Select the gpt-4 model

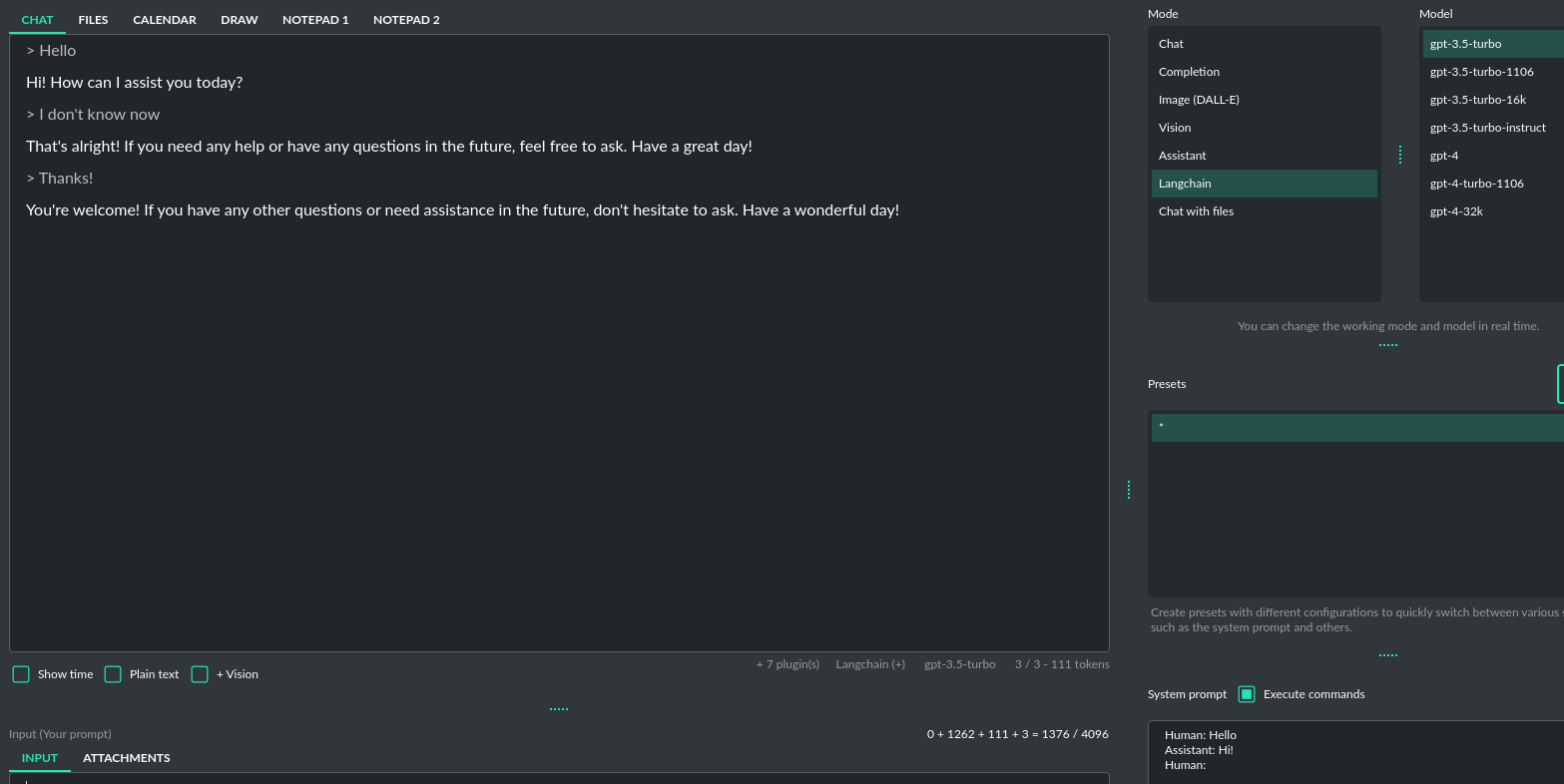(x=1444, y=156)
